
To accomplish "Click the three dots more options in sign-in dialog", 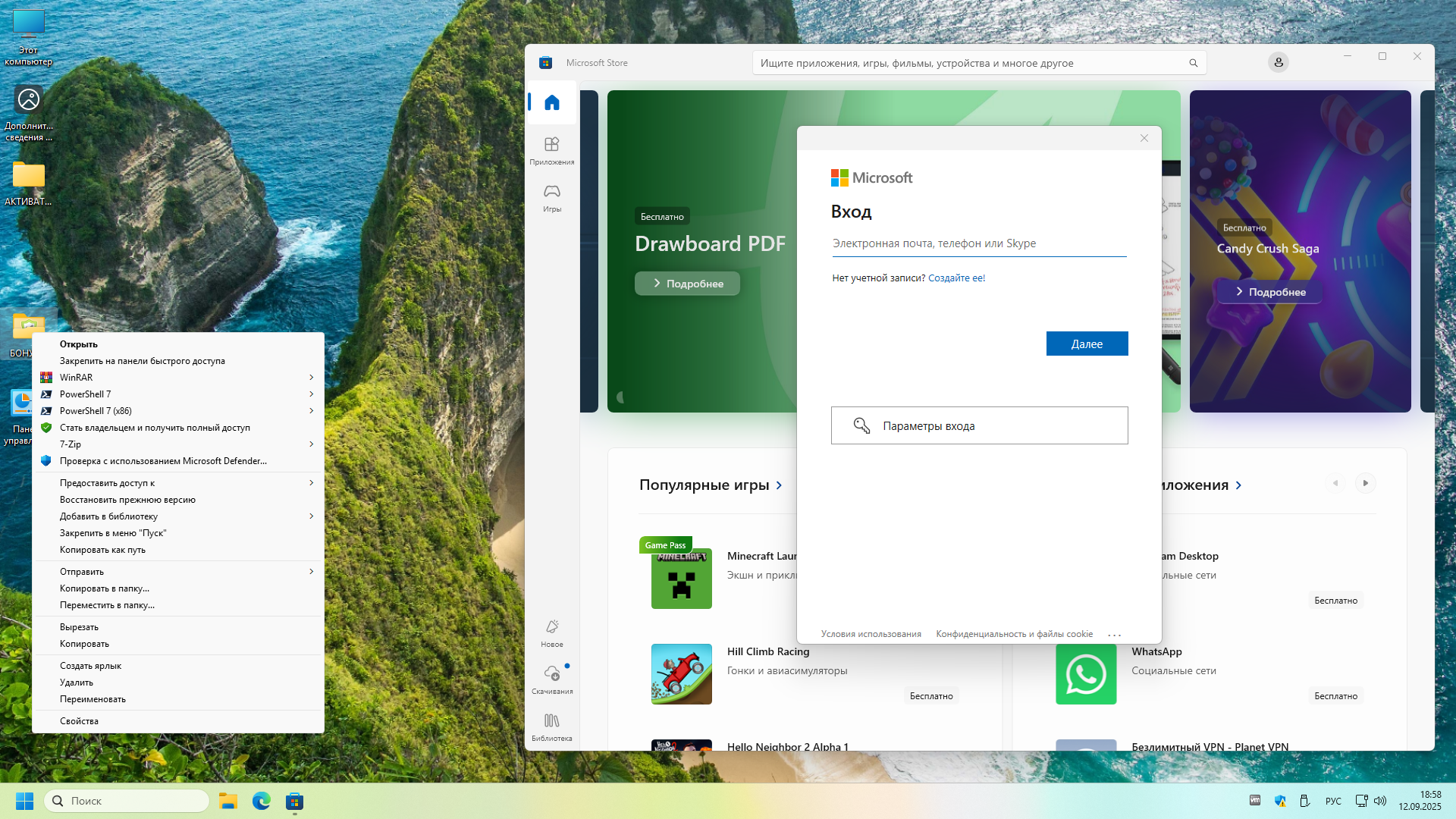I will (x=1114, y=635).
